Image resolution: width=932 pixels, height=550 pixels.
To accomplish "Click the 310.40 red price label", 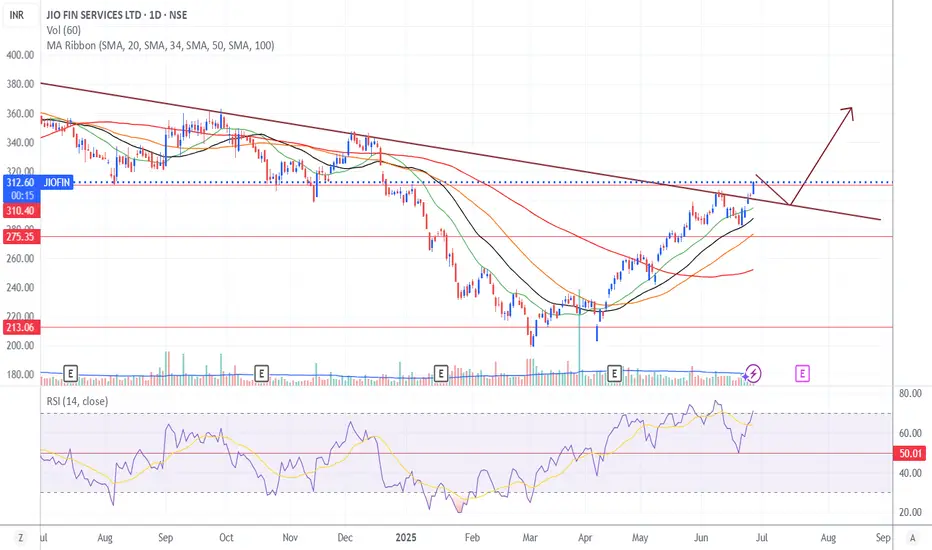I will (20, 210).
